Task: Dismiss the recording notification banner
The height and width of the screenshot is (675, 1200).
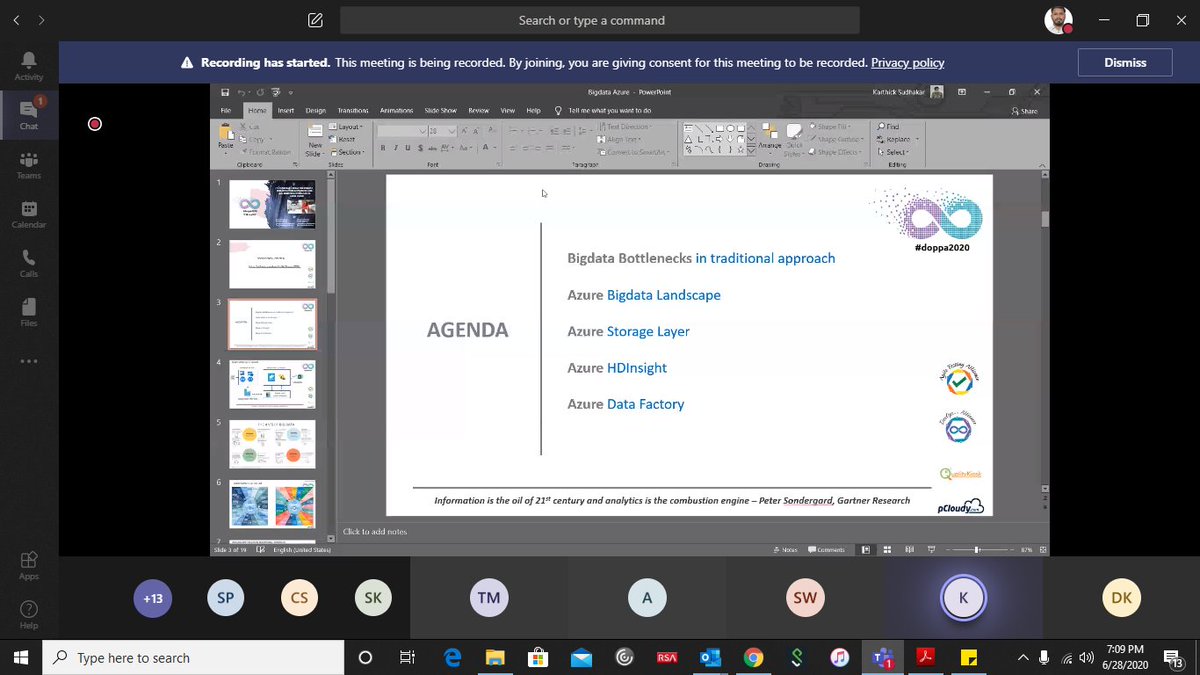Action: (x=1125, y=62)
